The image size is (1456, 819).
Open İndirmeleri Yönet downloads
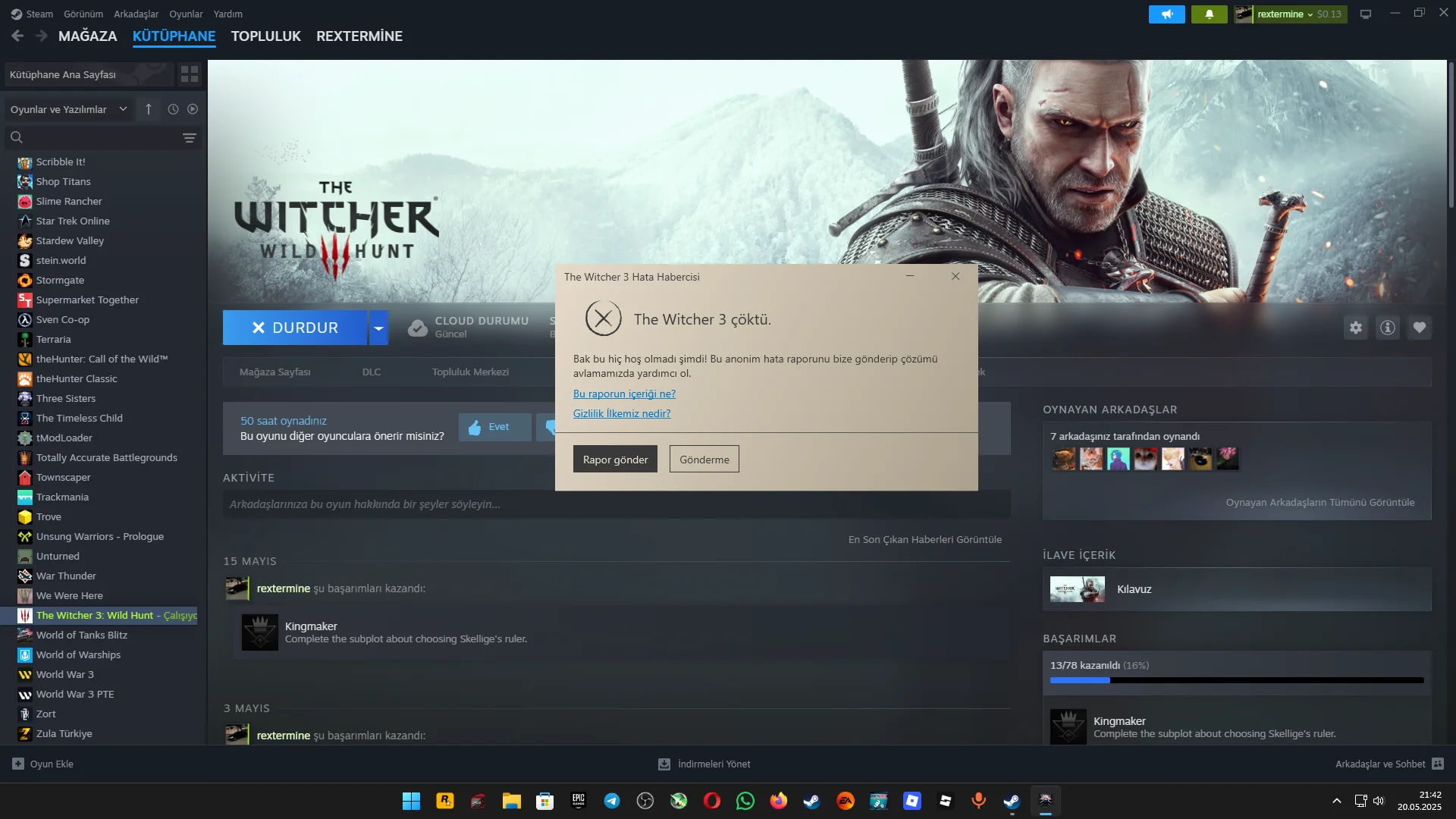[x=704, y=764]
